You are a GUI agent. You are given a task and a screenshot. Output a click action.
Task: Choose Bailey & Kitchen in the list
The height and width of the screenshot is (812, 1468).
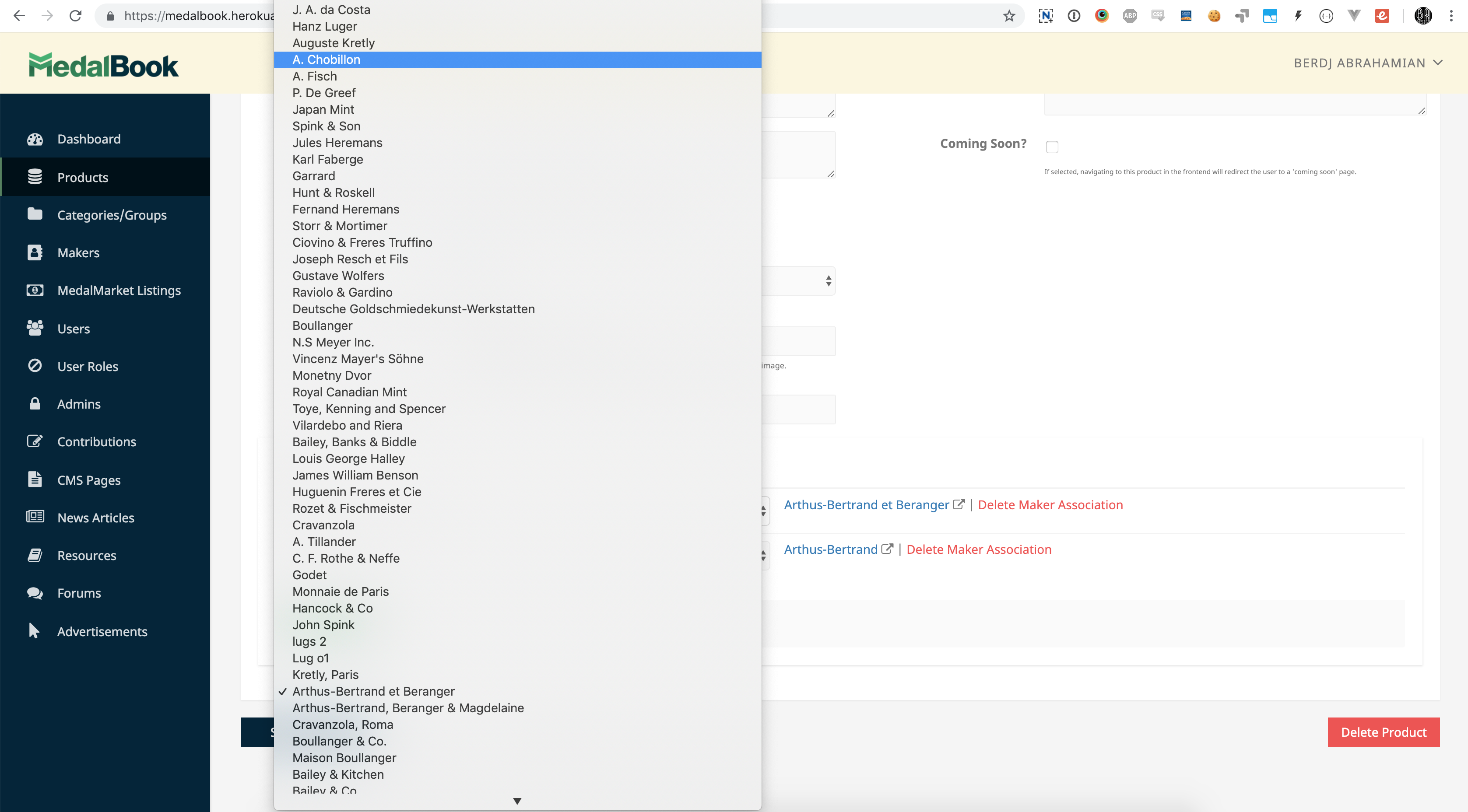[517, 774]
